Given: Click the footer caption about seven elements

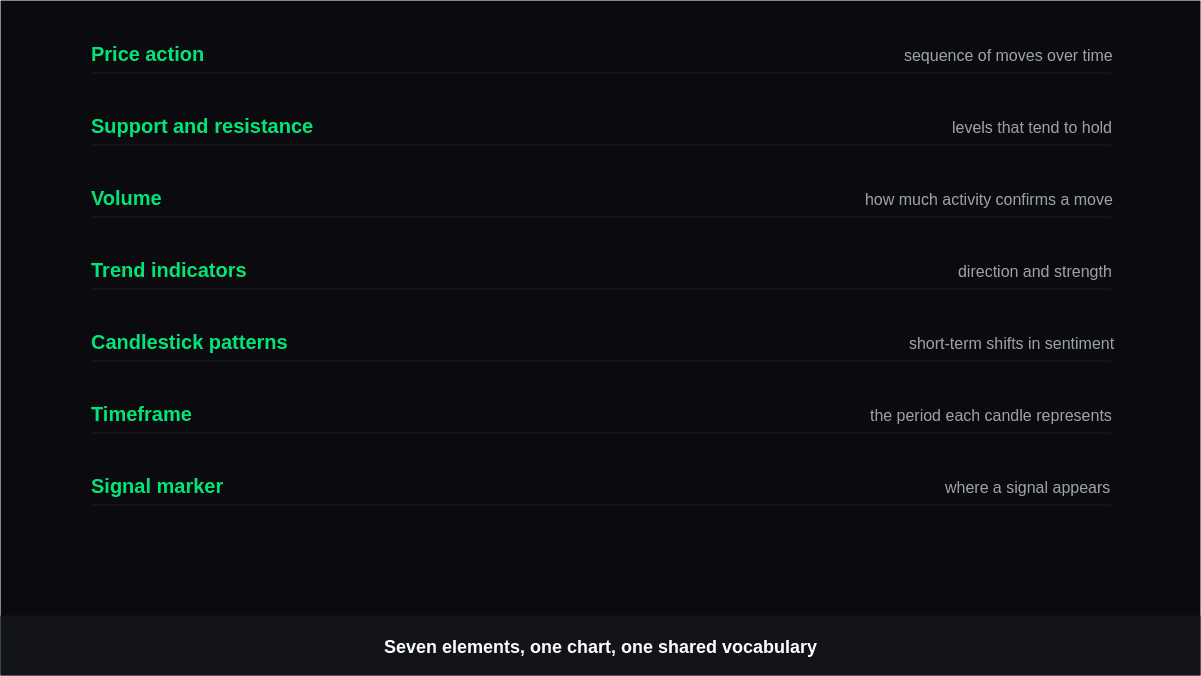Looking at the screenshot, I should [x=600, y=647].
